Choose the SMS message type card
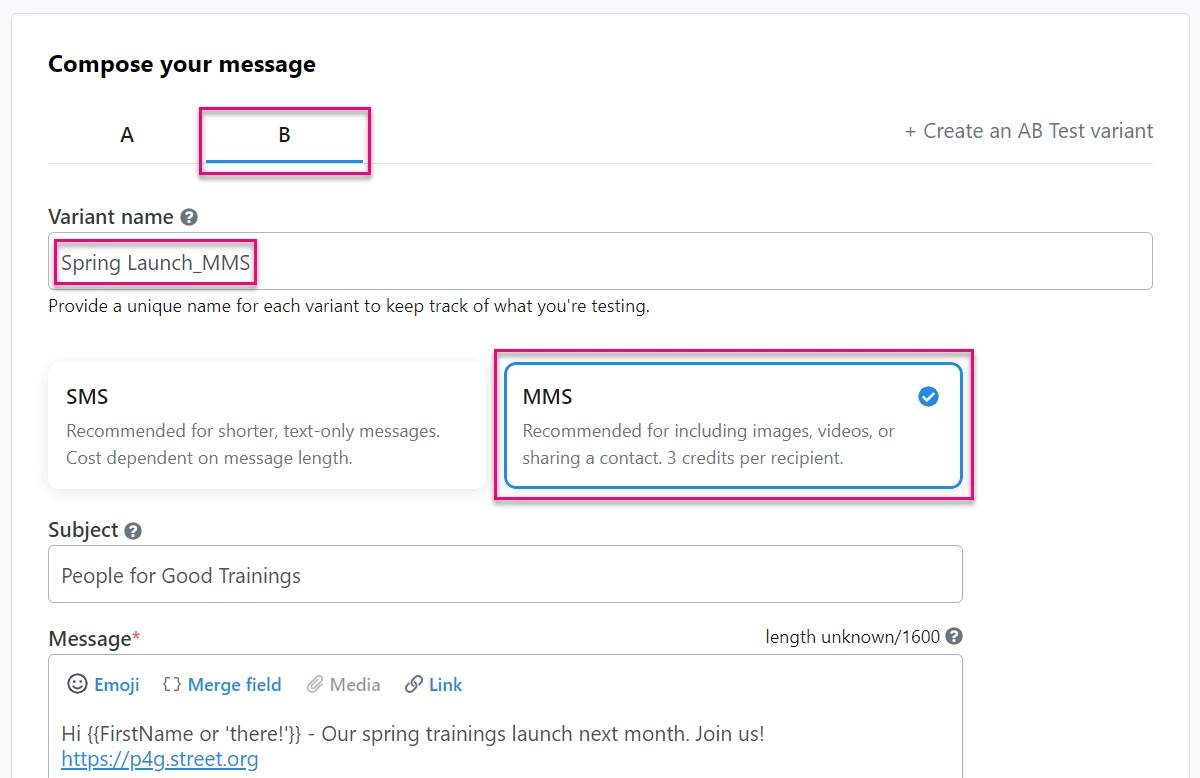1200x778 pixels. tap(267, 425)
